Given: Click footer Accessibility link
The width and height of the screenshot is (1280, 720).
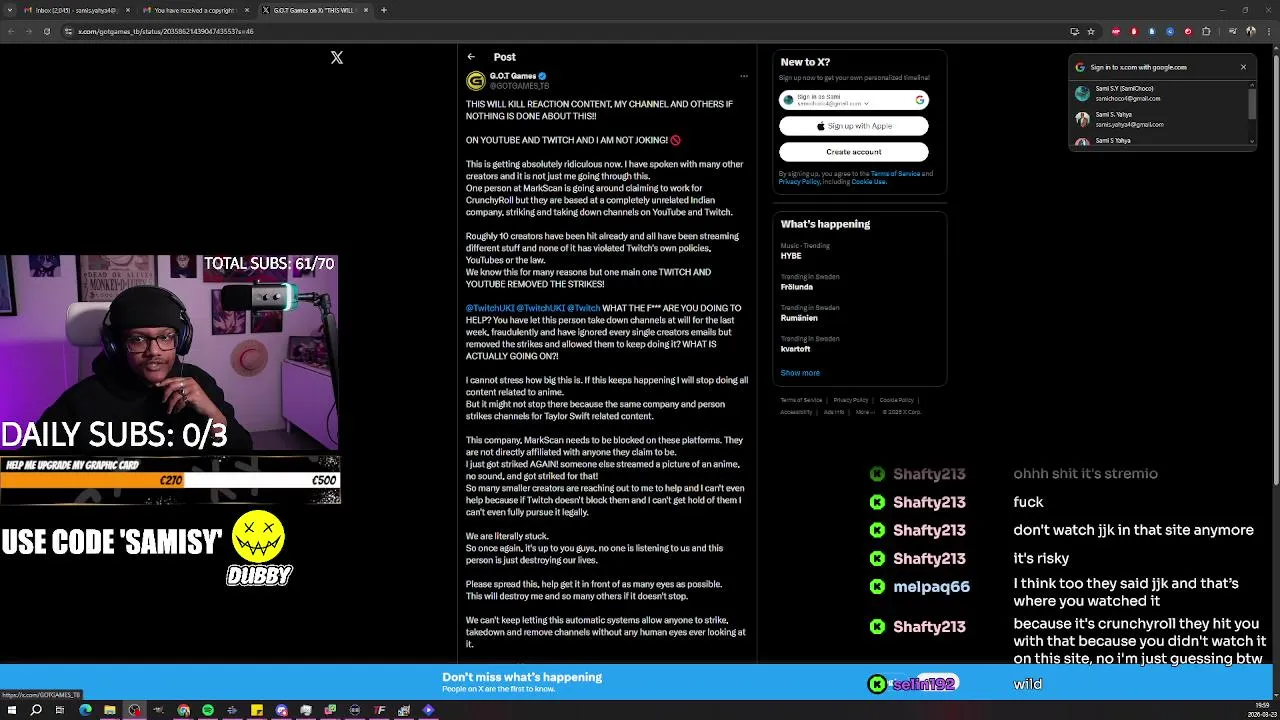Looking at the screenshot, I should tap(796, 412).
